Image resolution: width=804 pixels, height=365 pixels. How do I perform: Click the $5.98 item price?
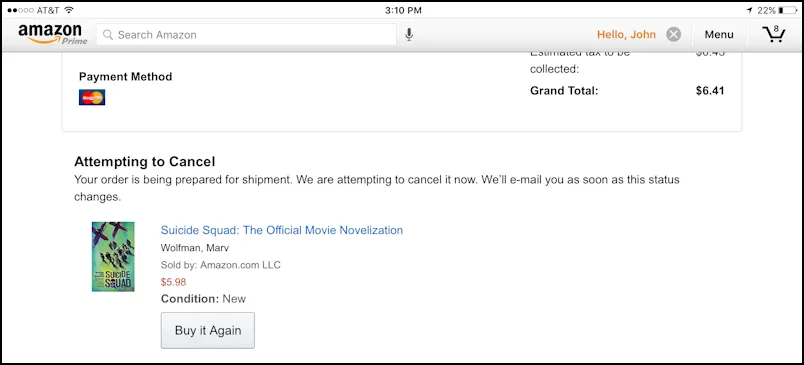click(173, 282)
